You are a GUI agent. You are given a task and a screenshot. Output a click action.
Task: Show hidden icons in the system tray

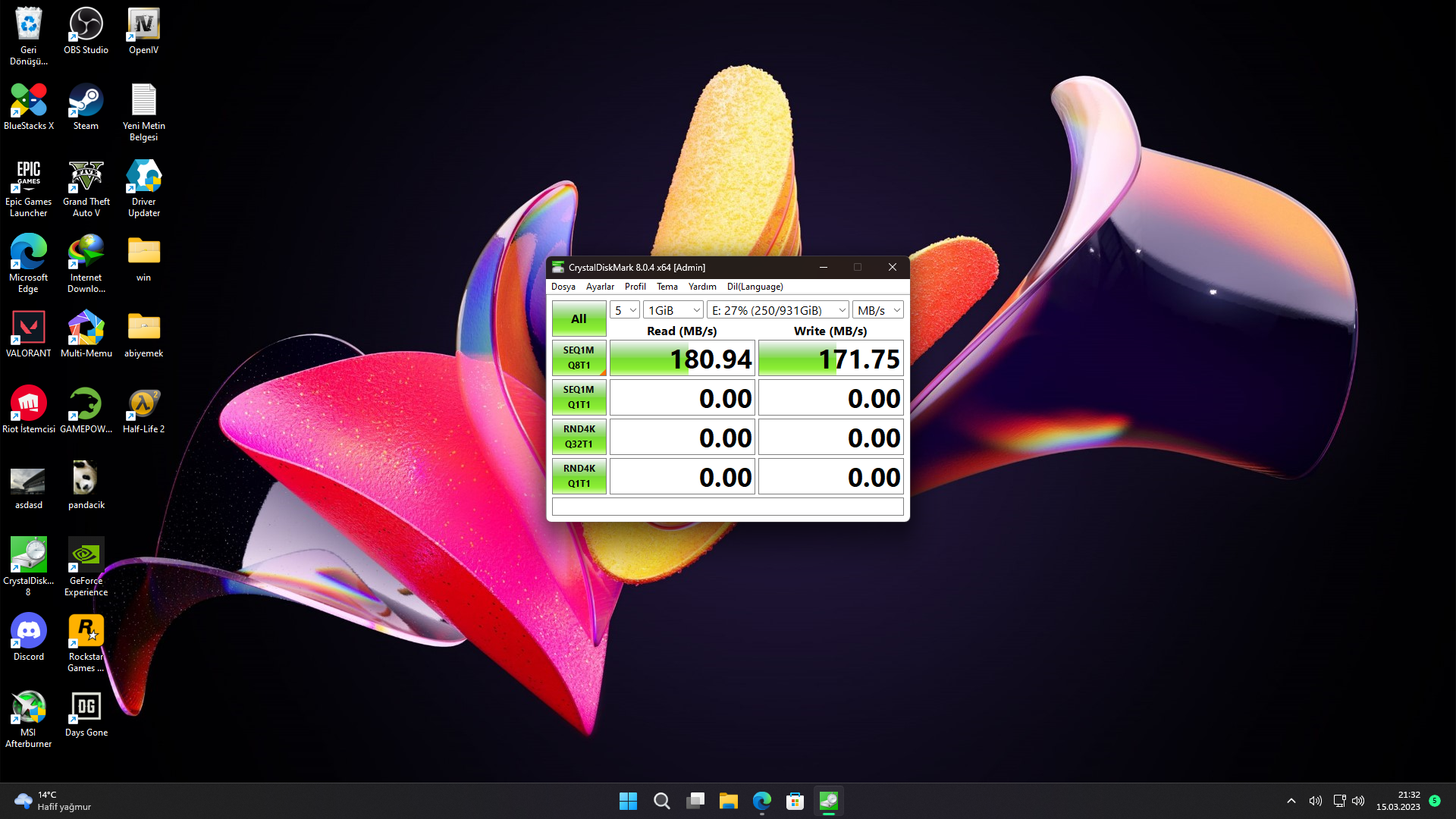1291,801
